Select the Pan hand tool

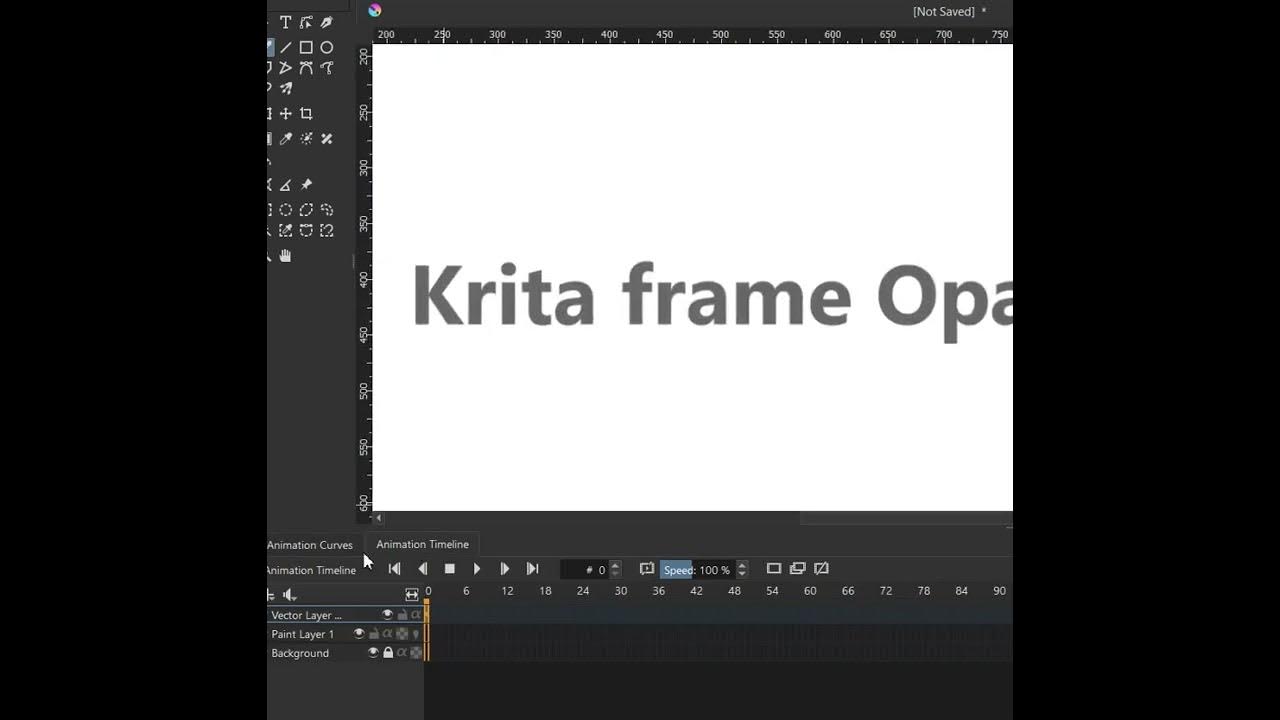(x=285, y=256)
